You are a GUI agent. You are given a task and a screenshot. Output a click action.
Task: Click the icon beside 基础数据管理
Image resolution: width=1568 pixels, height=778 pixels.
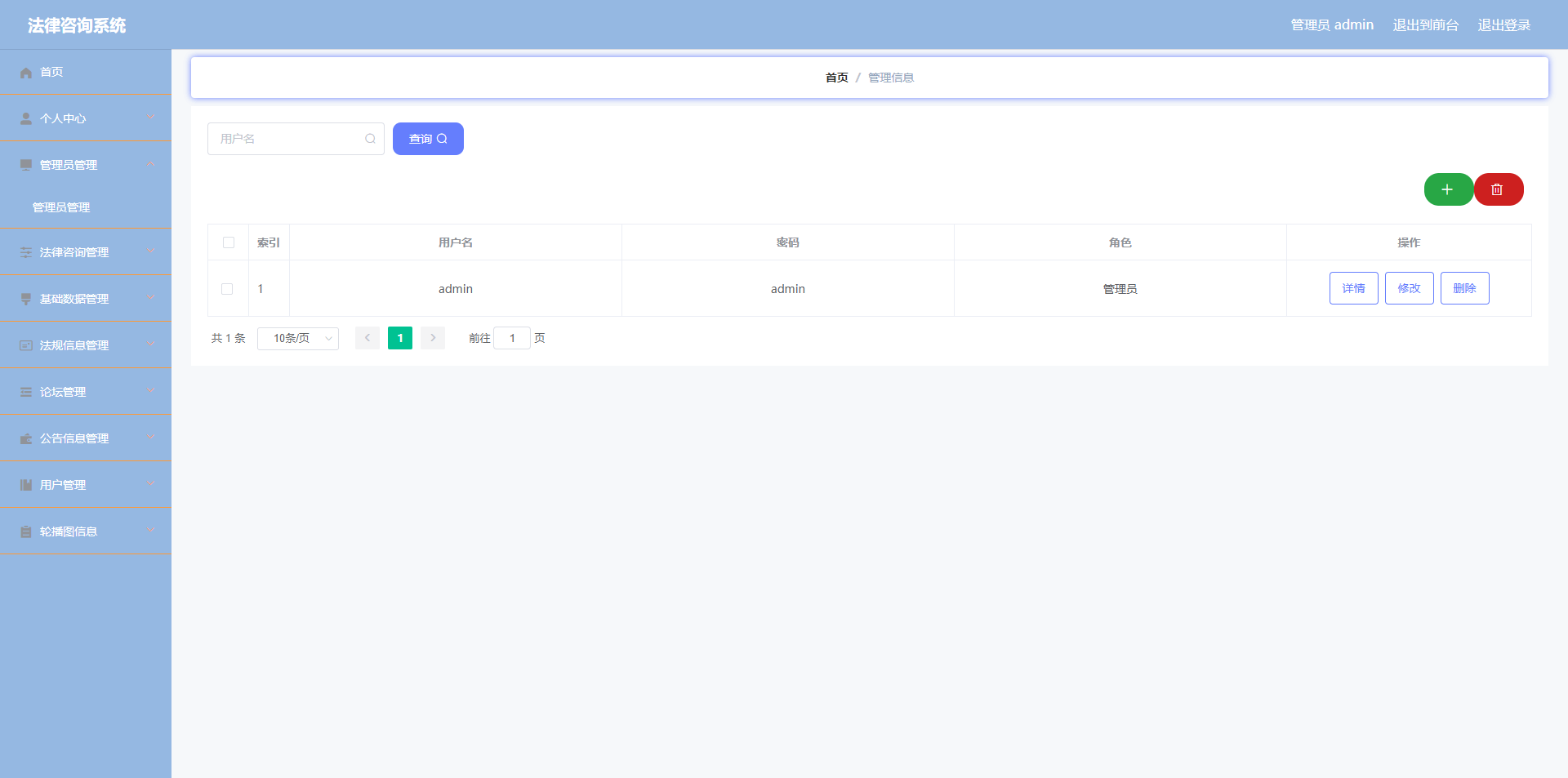[x=26, y=300]
